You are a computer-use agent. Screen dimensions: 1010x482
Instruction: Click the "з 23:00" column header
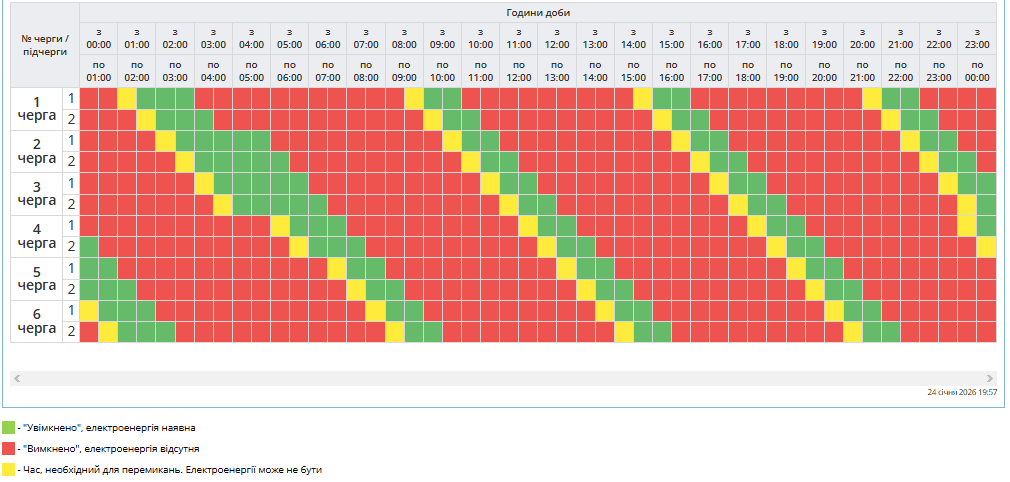click(x=977, y=38)
